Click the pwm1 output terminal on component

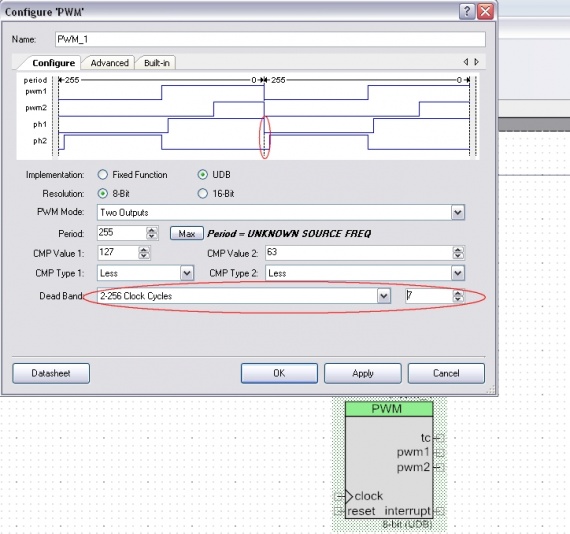[x=439, y=453]
